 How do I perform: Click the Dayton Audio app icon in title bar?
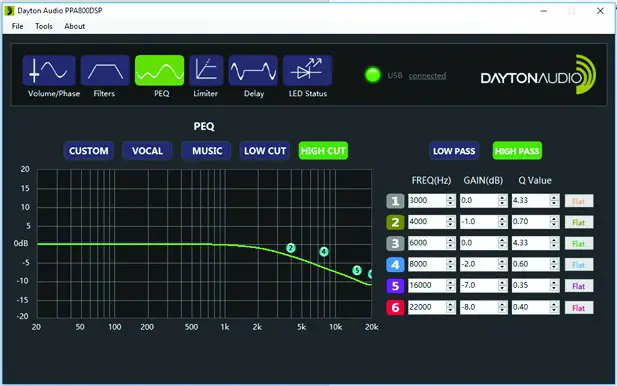(9, 11)
